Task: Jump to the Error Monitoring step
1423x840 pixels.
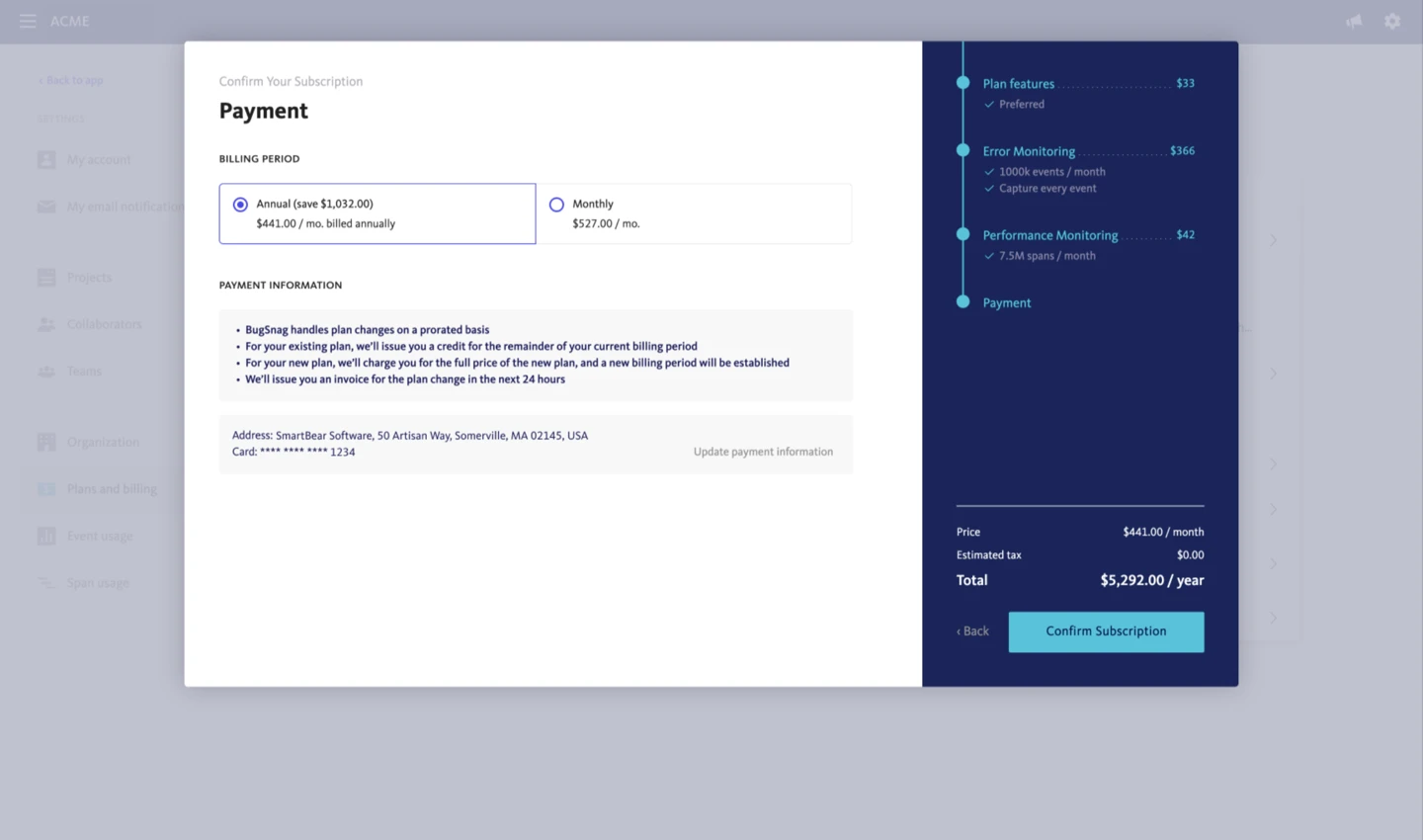Action: click(x=1029, y=151)
